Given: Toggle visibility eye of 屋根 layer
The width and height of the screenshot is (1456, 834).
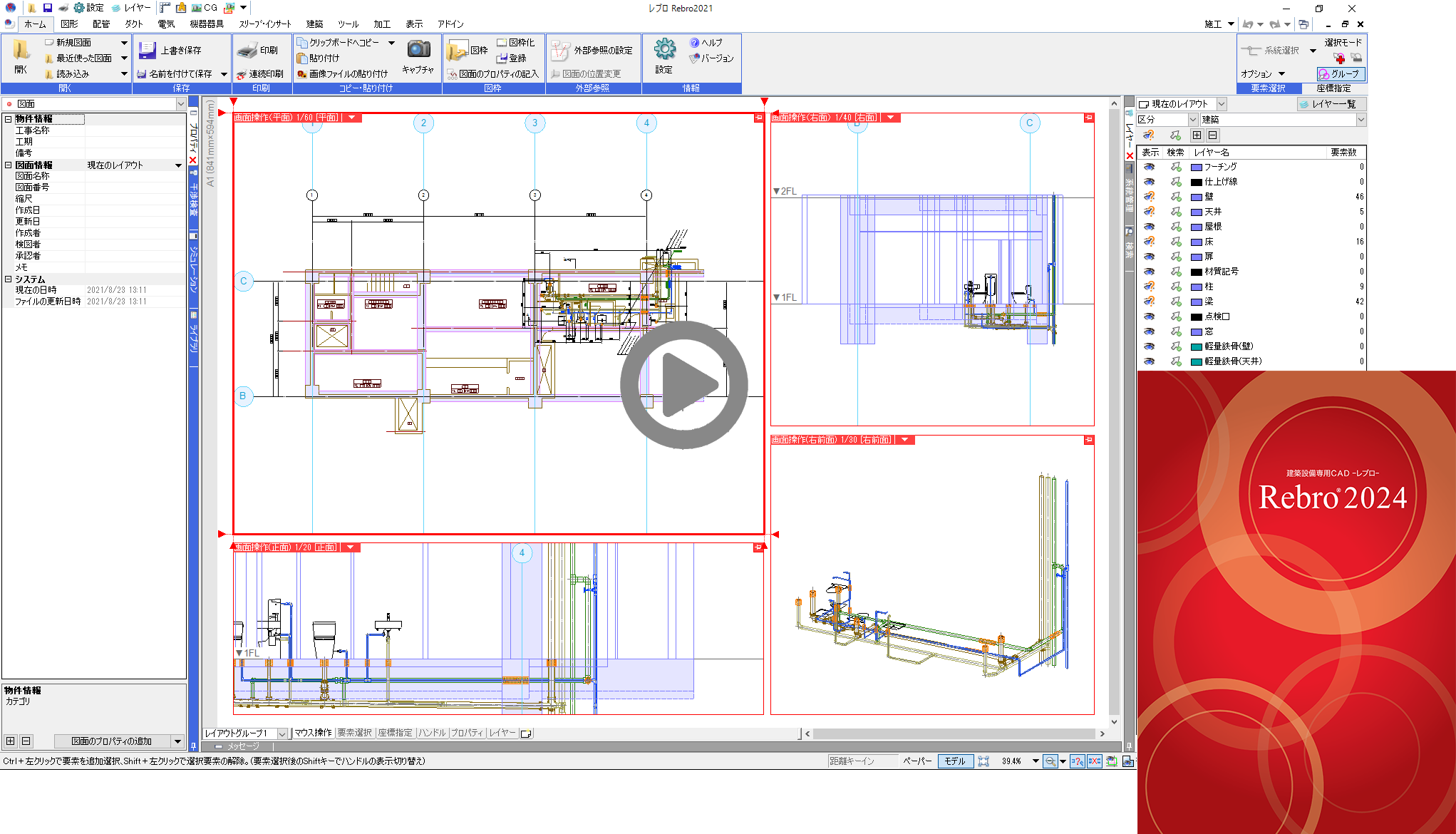Looking at the screenshot, I should point(1149,227).
